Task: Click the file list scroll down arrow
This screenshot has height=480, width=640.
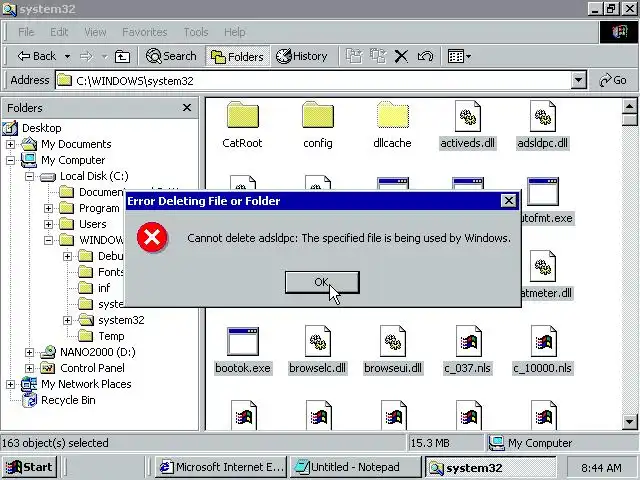Action: pyautogui.click(x=629, y=421)
